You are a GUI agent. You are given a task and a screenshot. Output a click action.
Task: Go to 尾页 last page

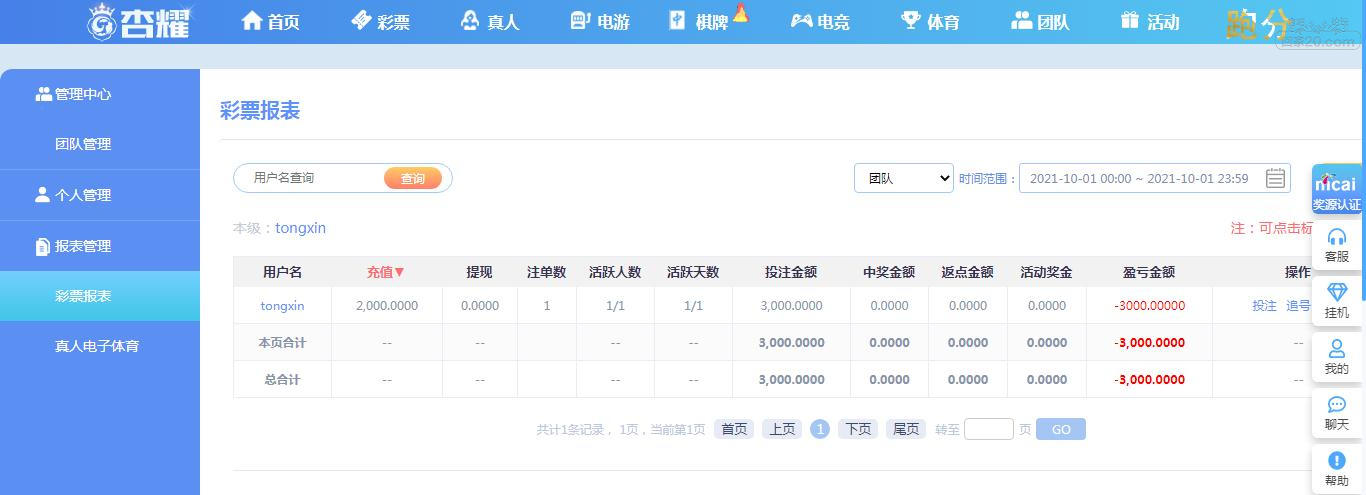[x=906, y=429]
